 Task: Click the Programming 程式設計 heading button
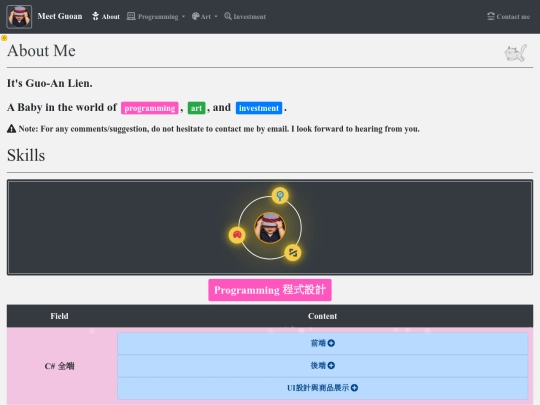click(x=270, y=290)
